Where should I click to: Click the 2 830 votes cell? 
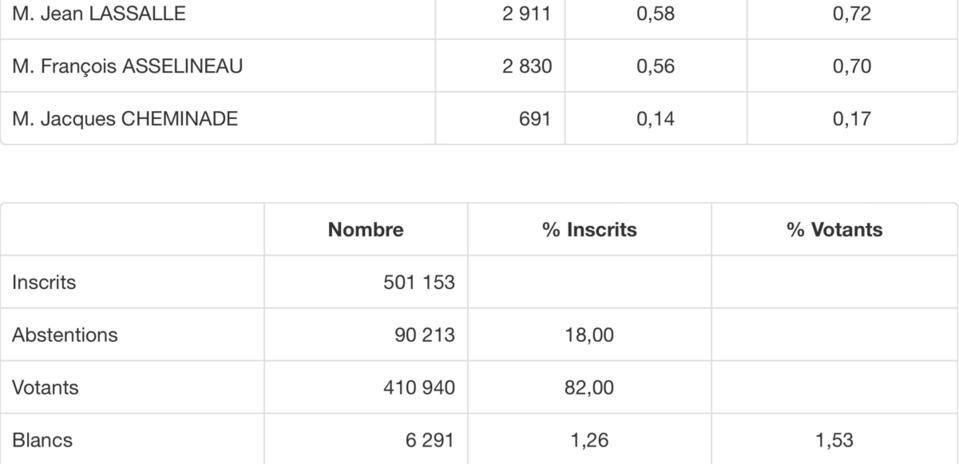tap(526, 66)
